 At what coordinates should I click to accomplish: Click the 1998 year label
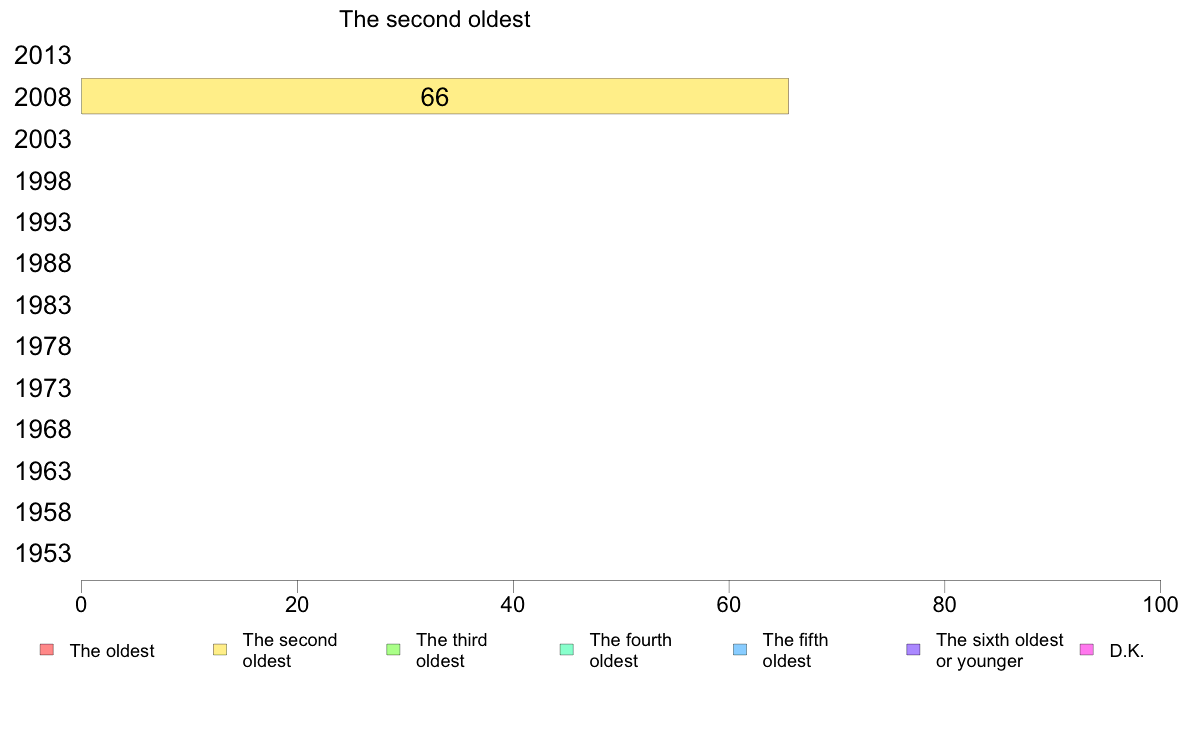pos(42,182)
